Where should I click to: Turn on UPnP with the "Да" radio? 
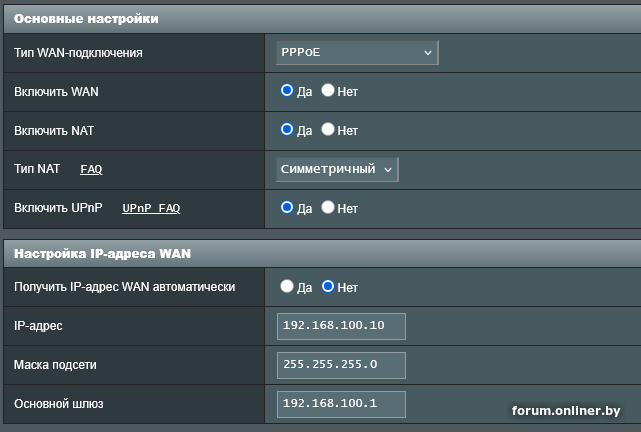click(287, 208)
